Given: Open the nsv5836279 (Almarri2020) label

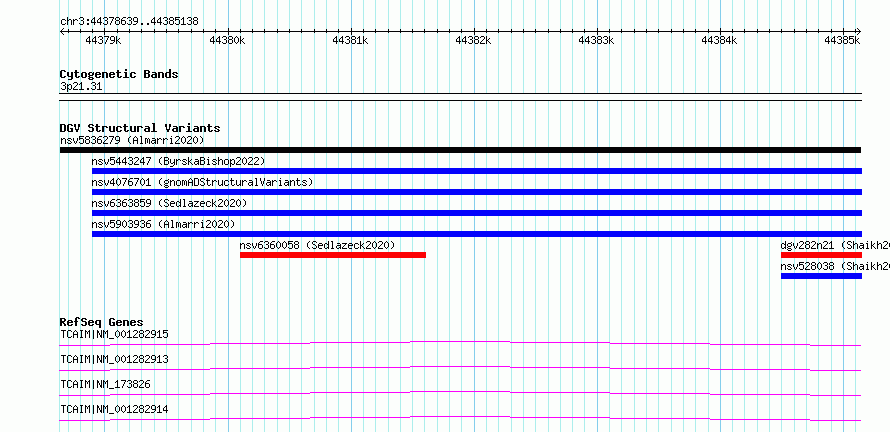Looking at the screenshot, I should pos(132,140).
